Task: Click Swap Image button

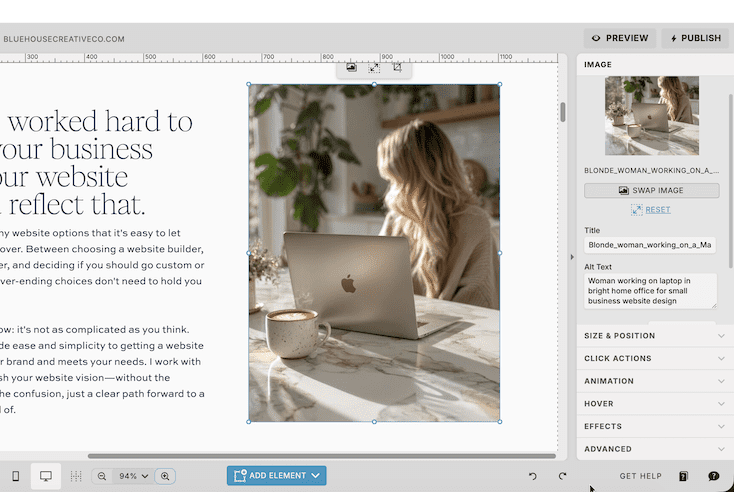Action: [x=652, y=191]
